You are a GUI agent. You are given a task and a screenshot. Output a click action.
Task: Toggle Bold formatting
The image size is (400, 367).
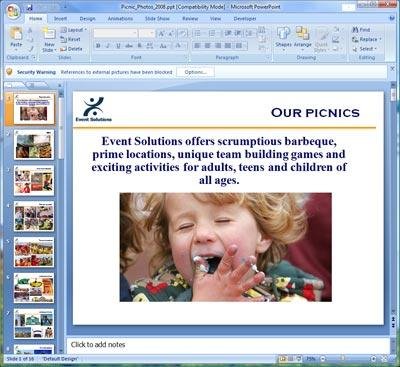click(98, 46)
